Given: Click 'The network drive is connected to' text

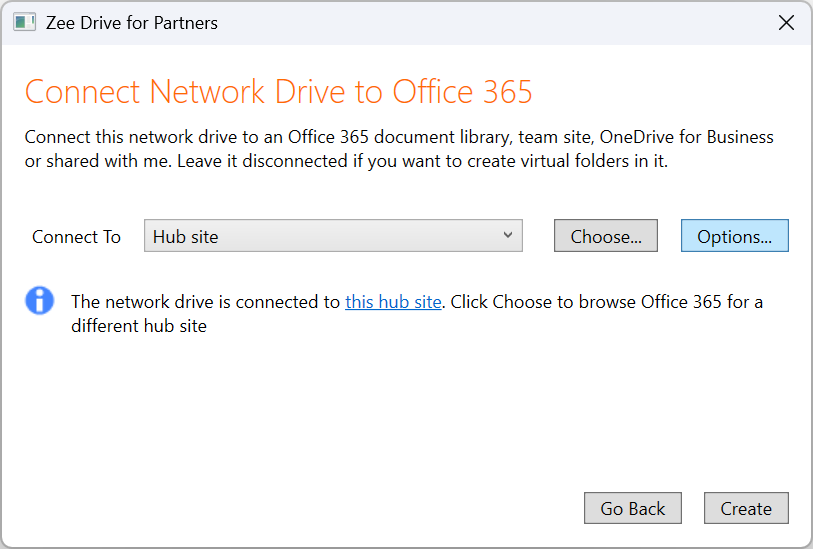Looking at the screenshot, I should click(205, 301).
